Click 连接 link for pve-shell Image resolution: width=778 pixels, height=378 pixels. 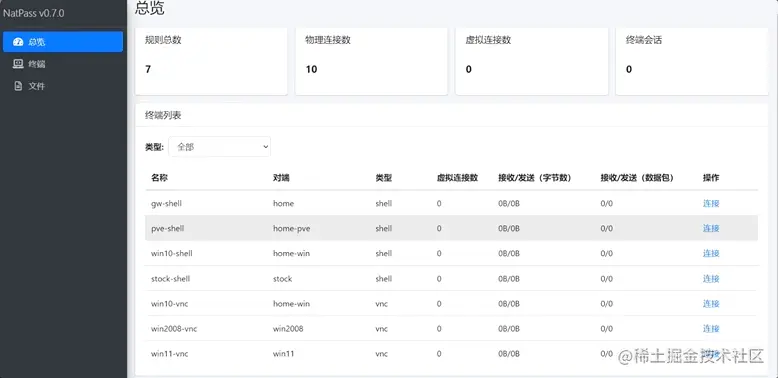click(x=711, y=228)
